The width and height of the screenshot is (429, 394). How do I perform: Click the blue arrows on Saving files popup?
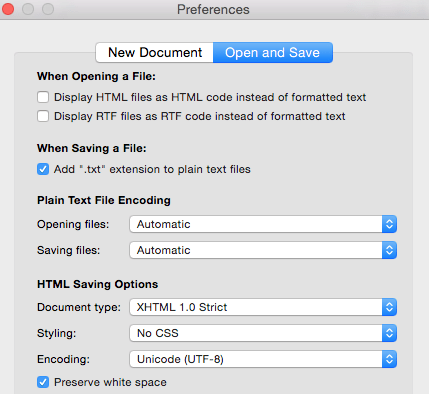(x=389, y=250)
